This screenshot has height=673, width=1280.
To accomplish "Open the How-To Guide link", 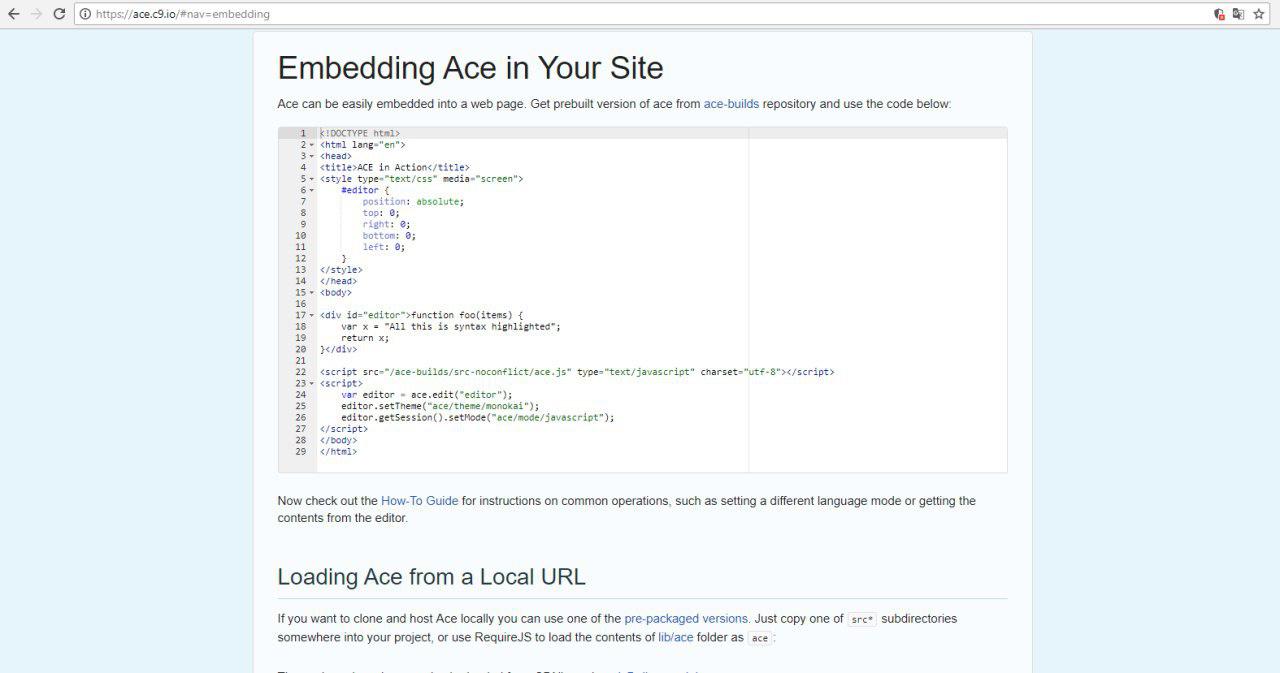I will point(419,501).
